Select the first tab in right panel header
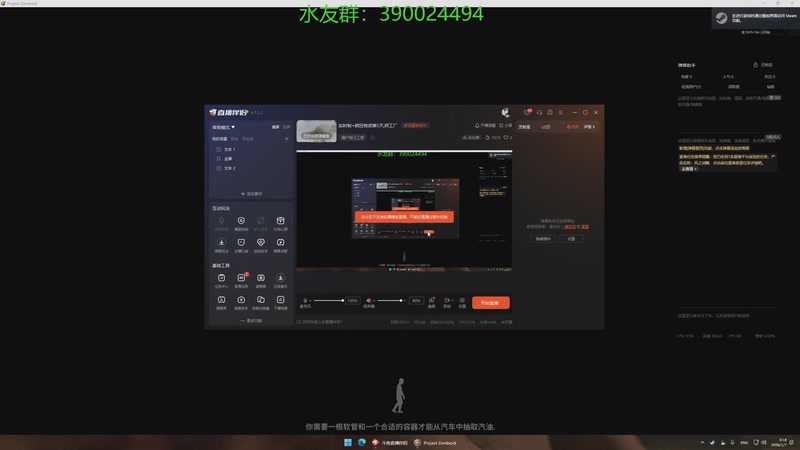800x450 pixels. (524, 127)
